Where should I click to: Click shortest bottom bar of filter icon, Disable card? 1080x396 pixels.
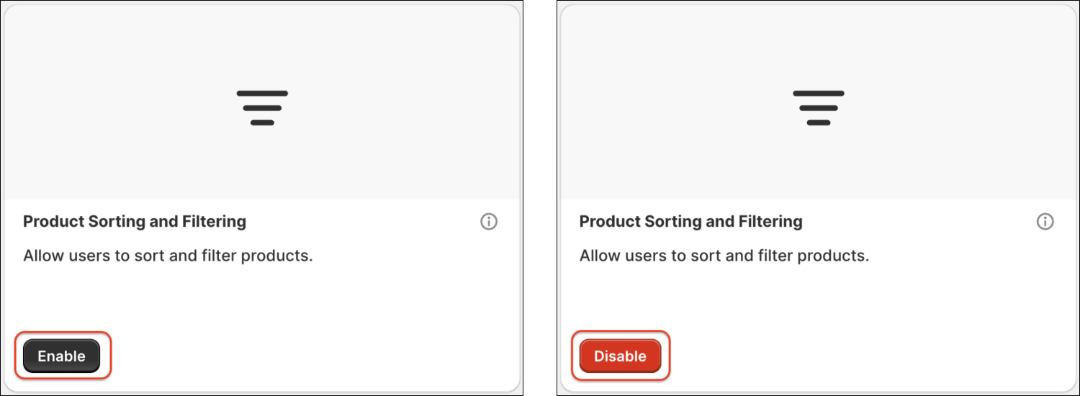tap(818, 123)
